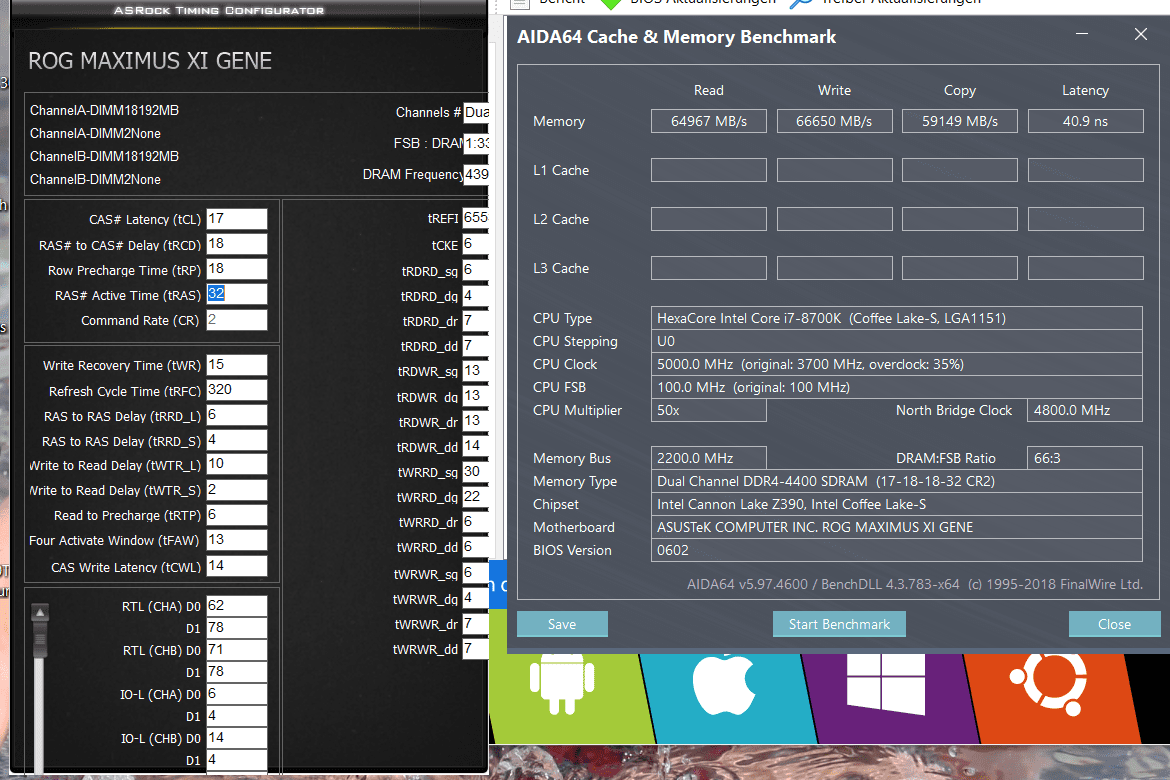
Task: Click the tWTR_L field showing 10
Action: 237,464
